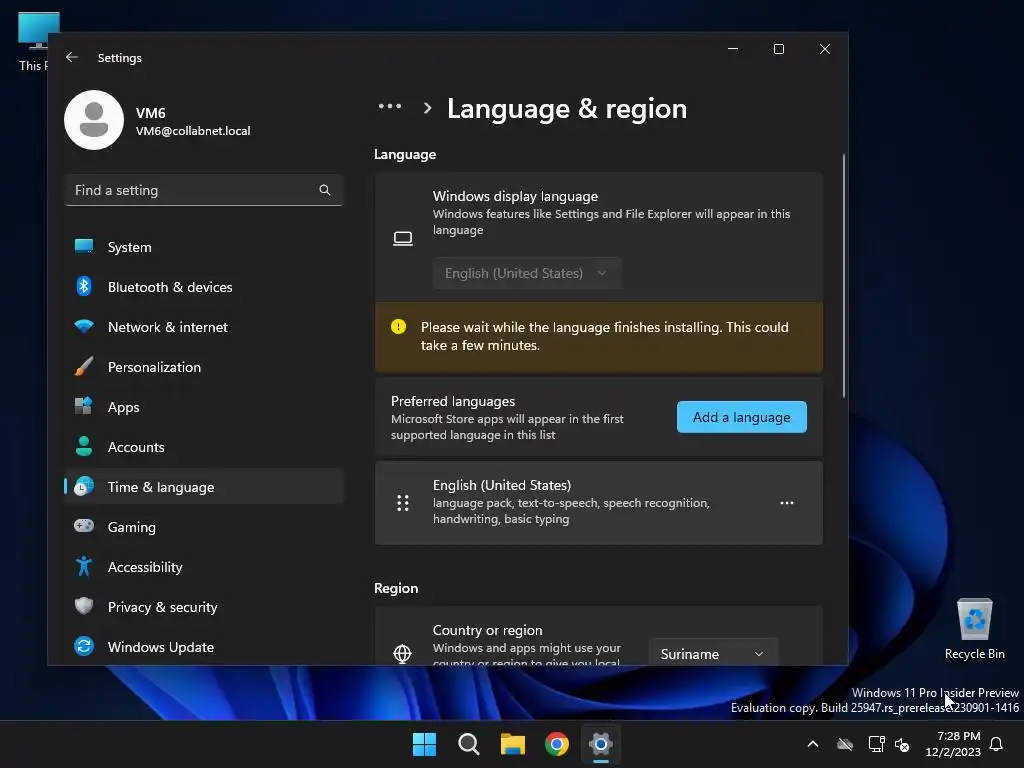The image size is (1024, 768).
Task: Click the Accounts person icon in sidebar
Action: pyautogui.click(x=84, y=446)
